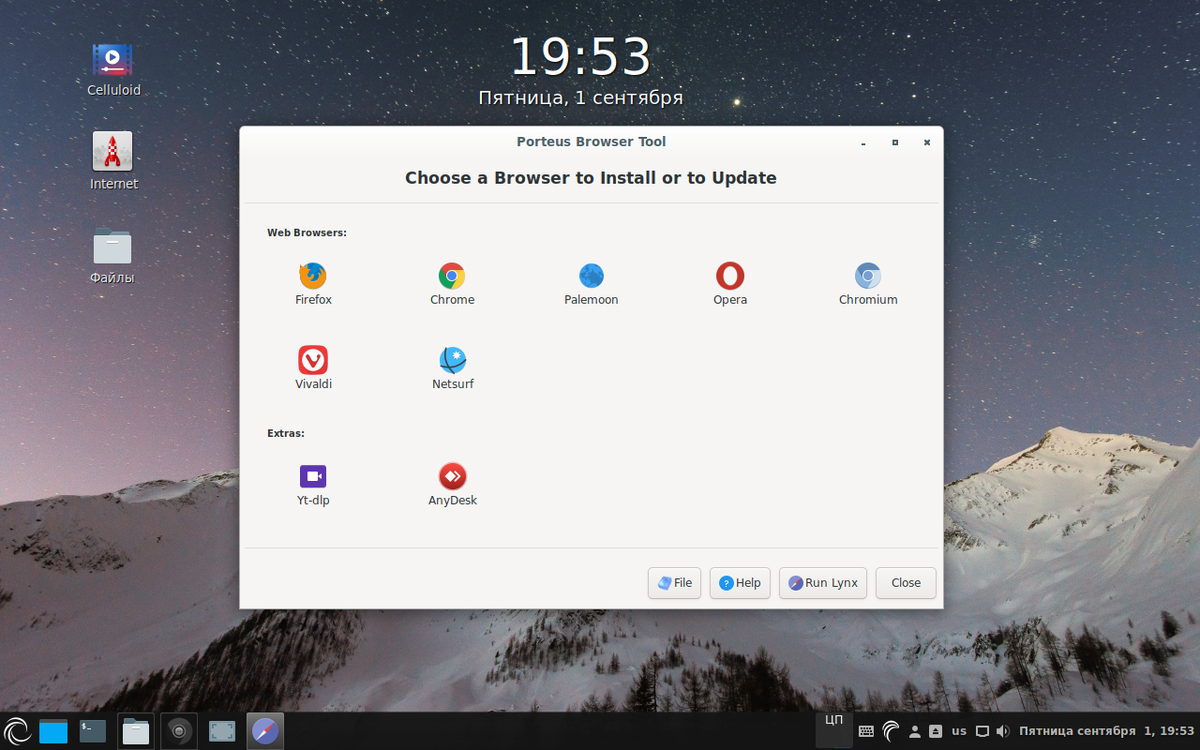Click the account badge tray icon
The height and width of the screenshot is (750, 1200).
935,732
